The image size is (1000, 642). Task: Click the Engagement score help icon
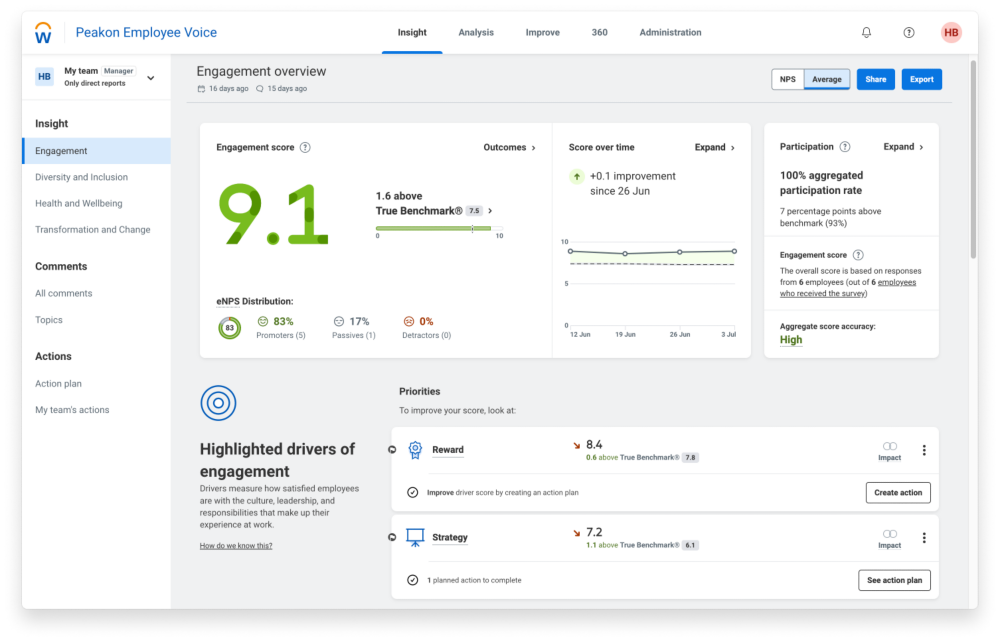pos(305,148)
